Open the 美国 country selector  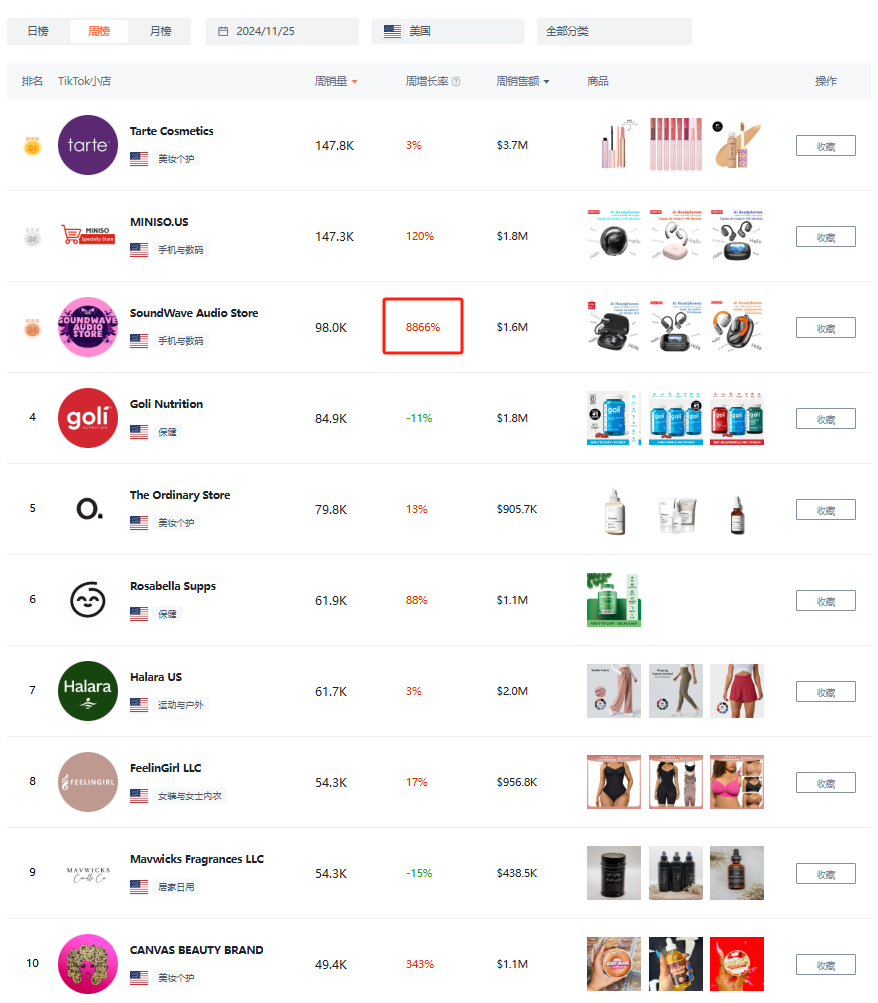click(448, 31)
